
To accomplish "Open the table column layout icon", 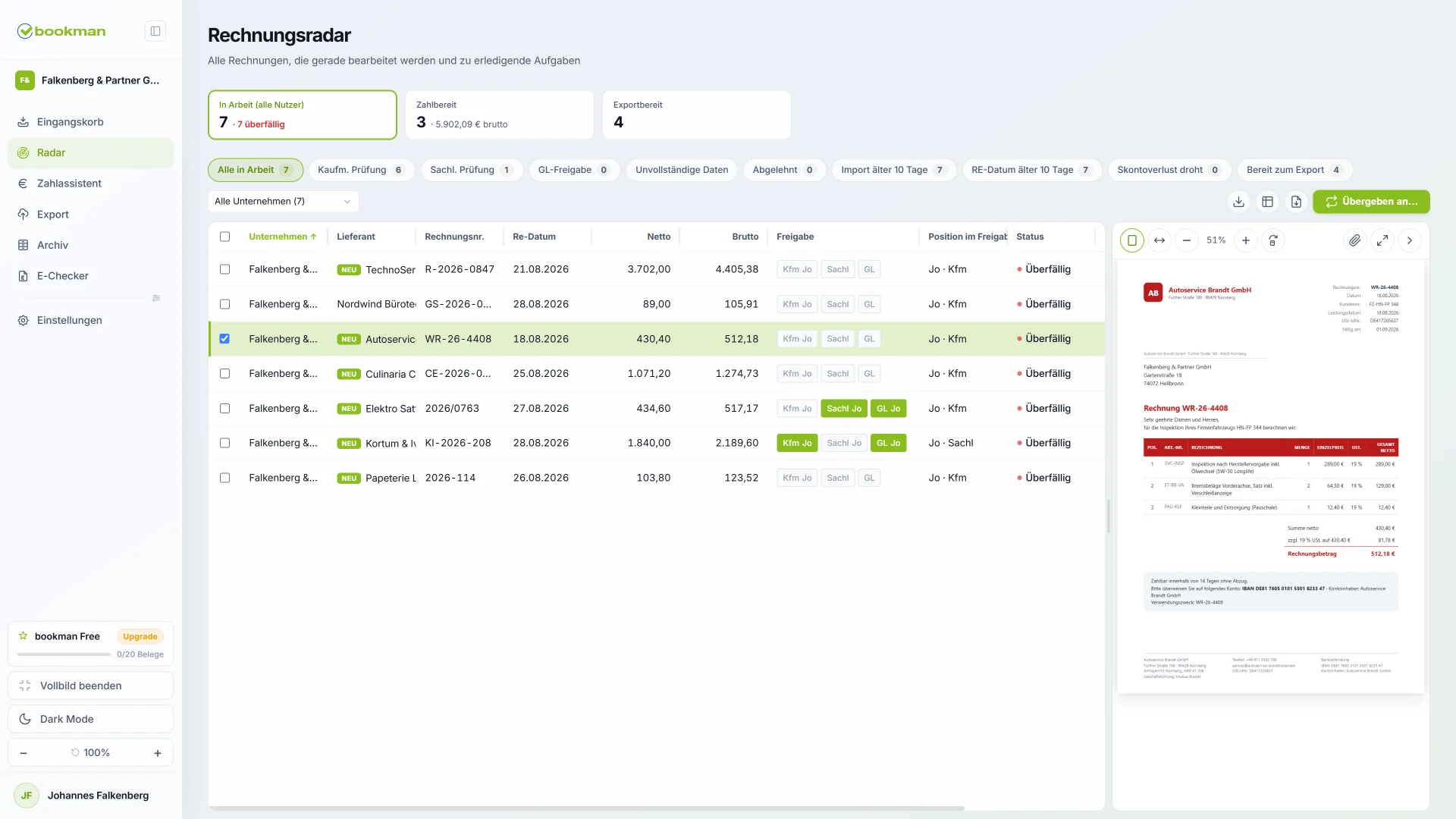I will point(1267,202).
